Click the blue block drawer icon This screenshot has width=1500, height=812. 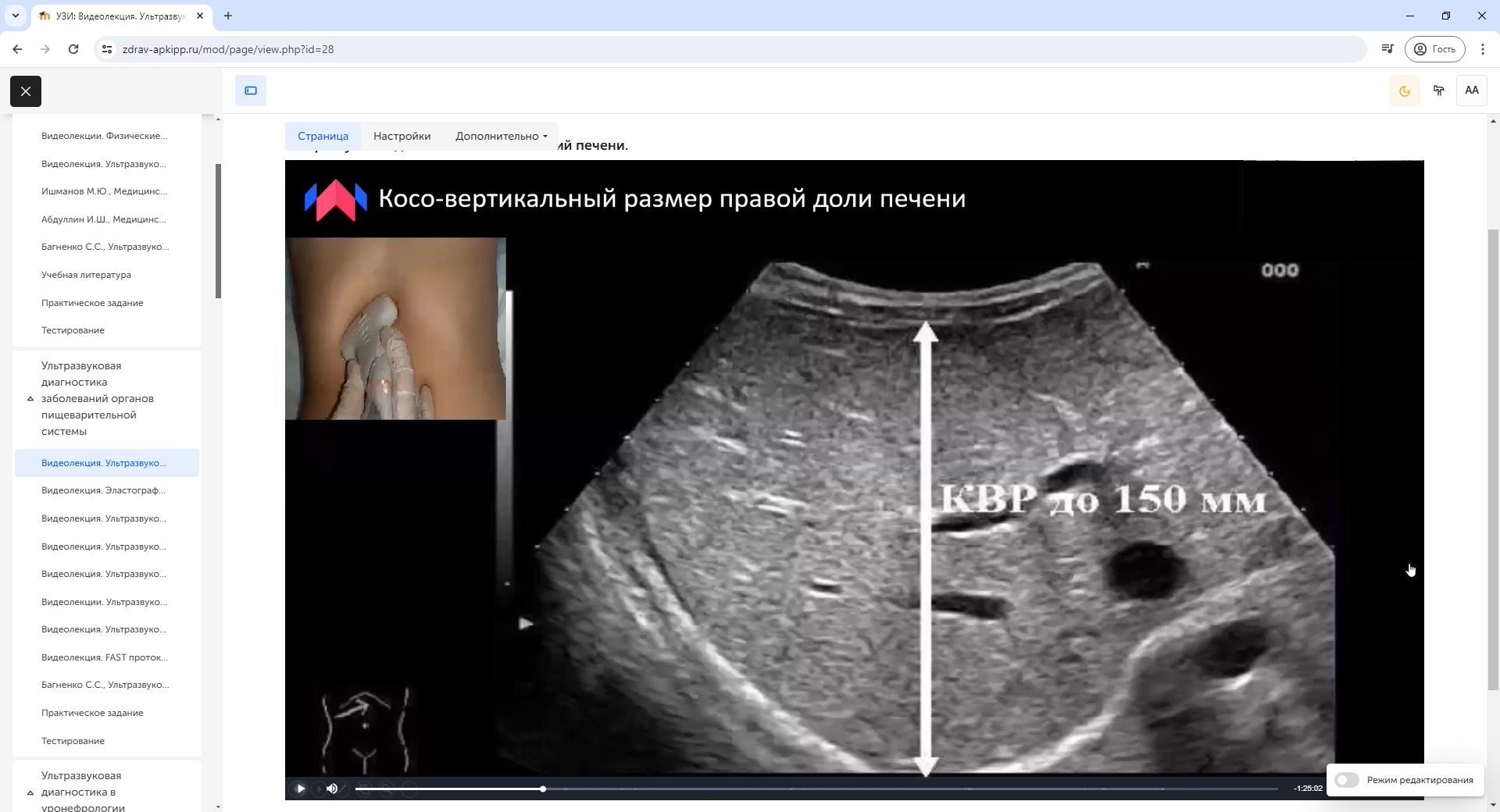(251, 91)
